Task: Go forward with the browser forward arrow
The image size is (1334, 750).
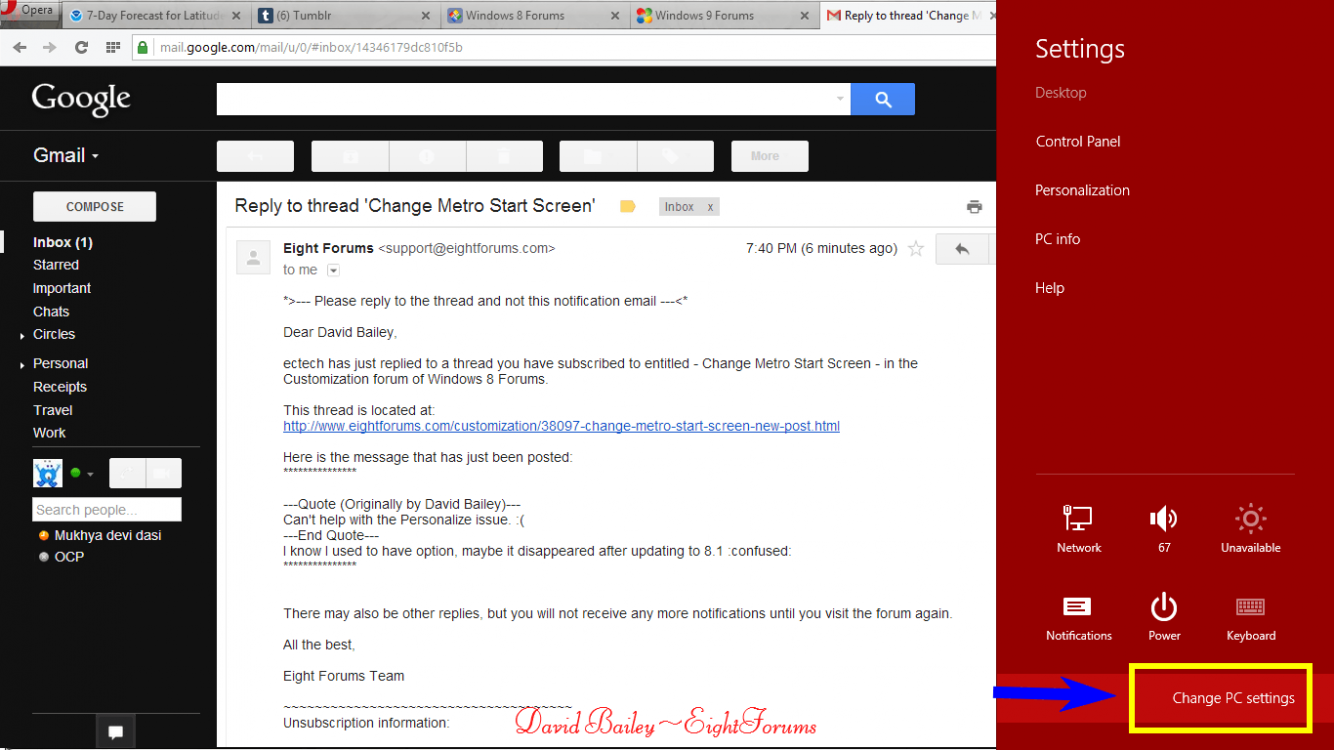Action: point(50,47)
